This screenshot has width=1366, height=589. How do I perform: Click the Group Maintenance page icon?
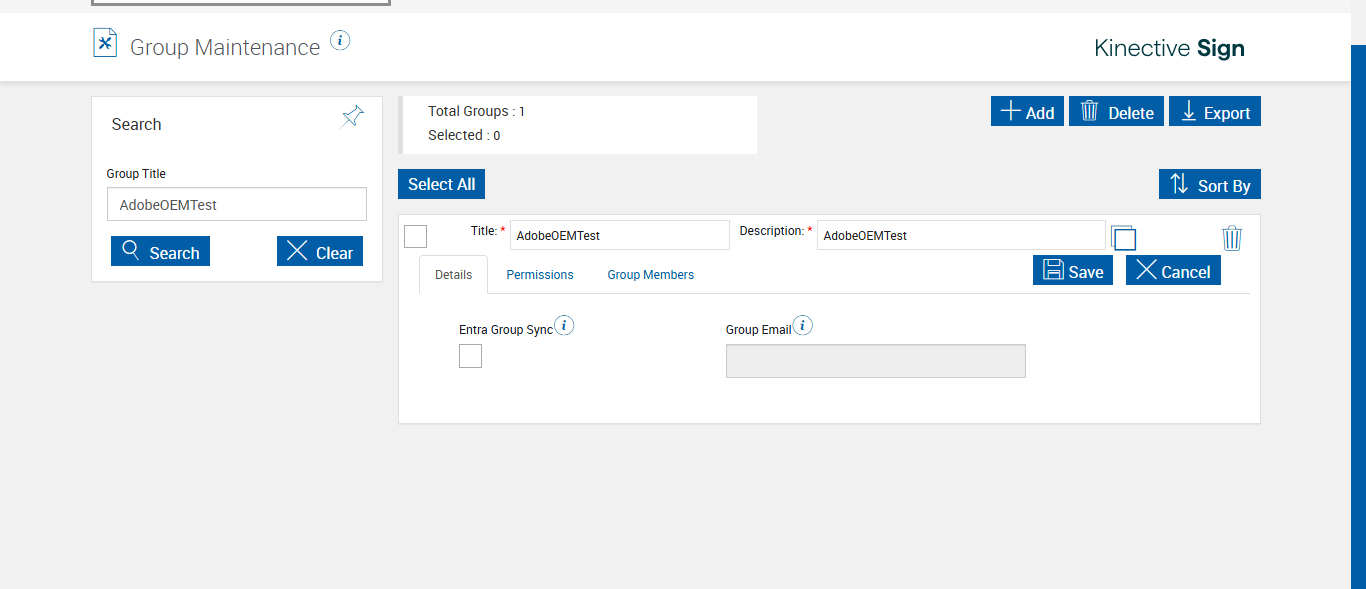(x=105, y=43)
